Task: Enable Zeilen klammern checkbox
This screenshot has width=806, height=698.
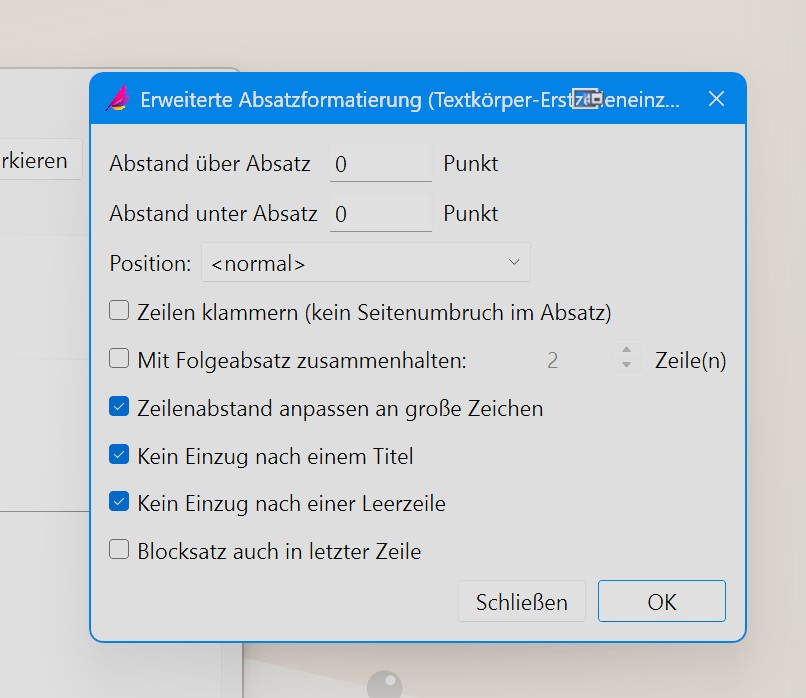Action: click(119, 310)
